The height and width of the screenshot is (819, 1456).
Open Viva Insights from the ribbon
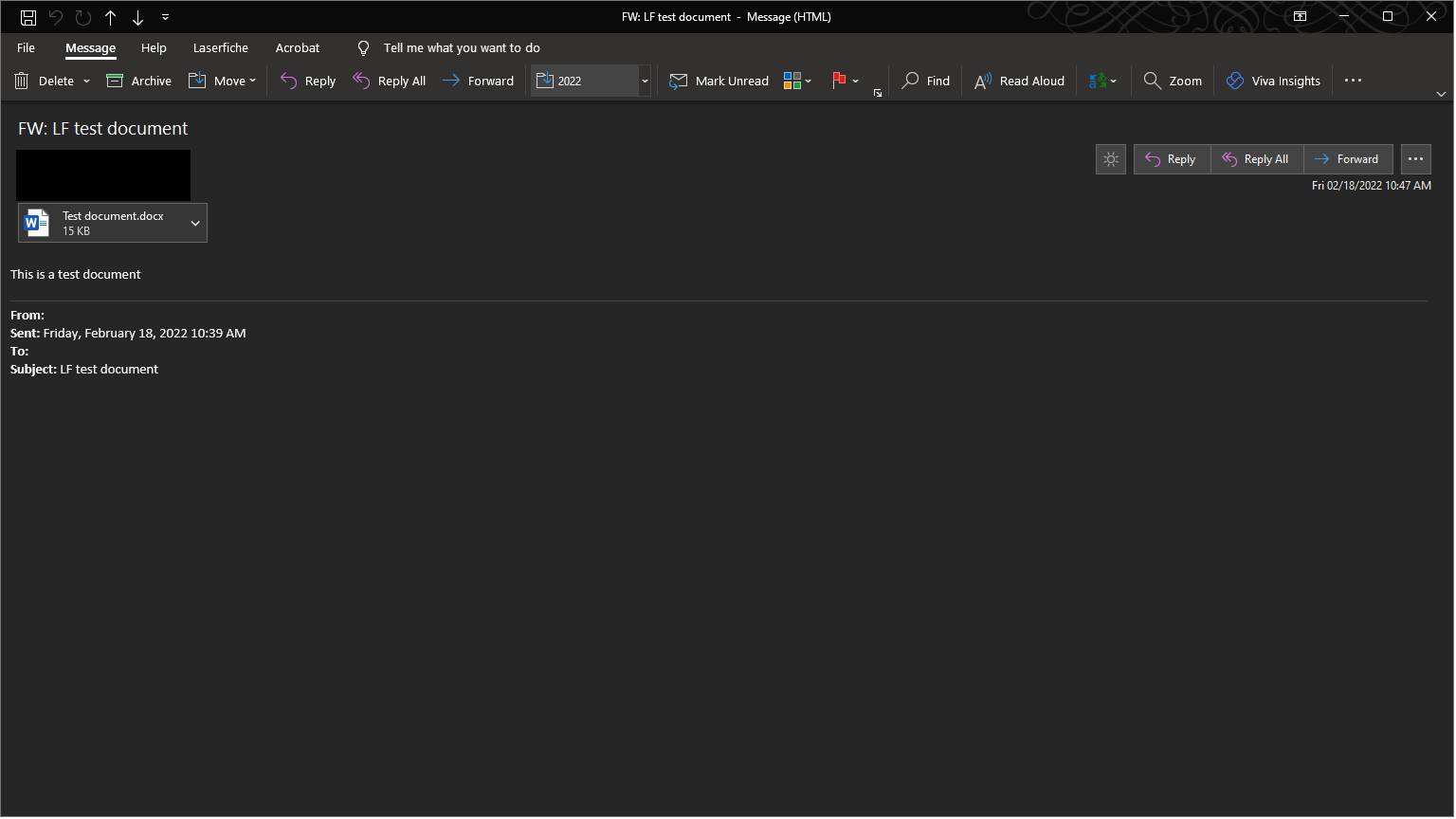tap(1273, 82)
